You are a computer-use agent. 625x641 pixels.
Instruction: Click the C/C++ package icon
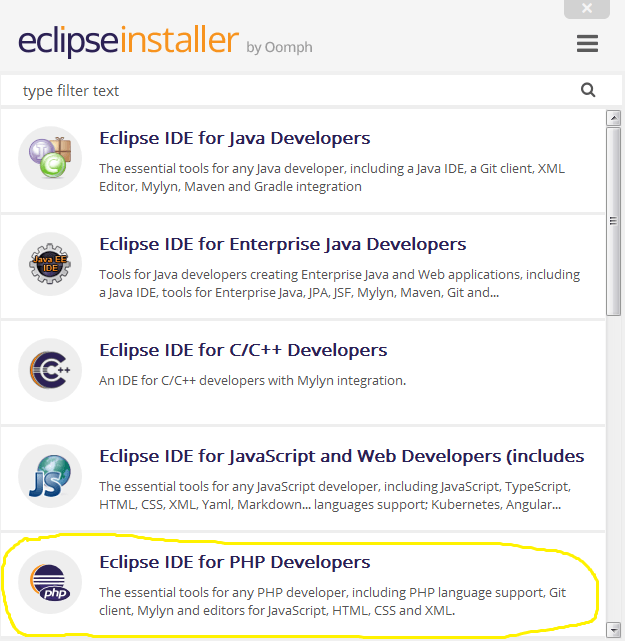pos(50,370)
